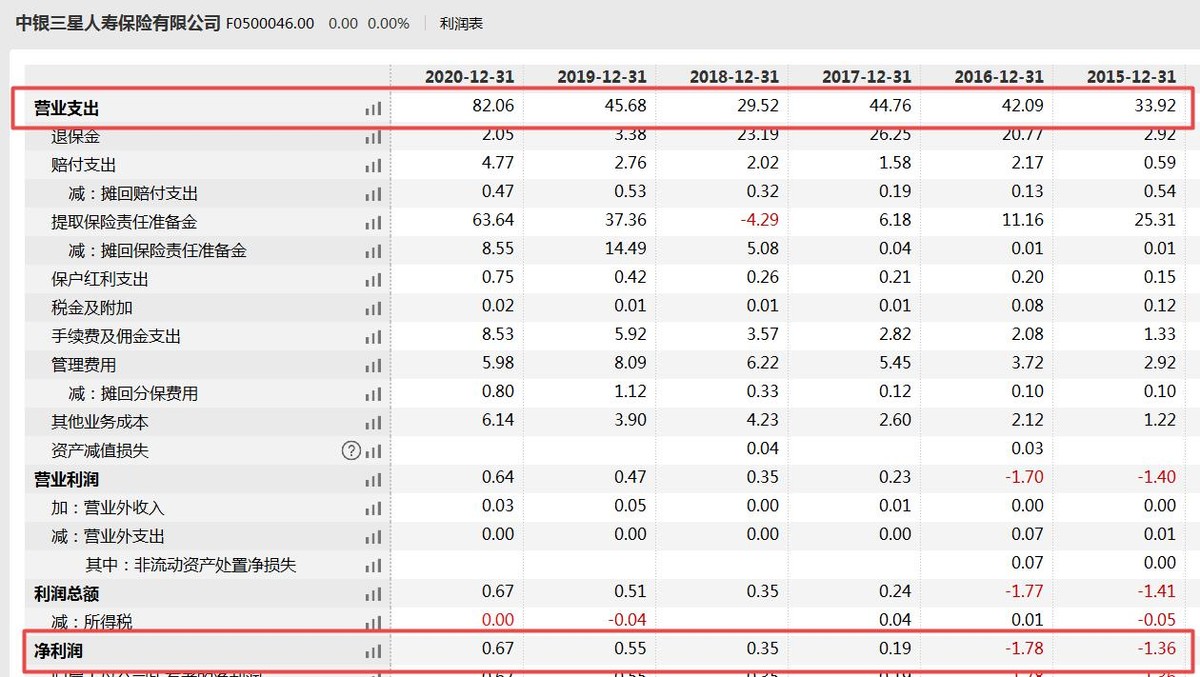Open chart icon for 赔付支出 row
Image resolution: width=1200 pixels, height=677 pixels.
tap(373, 165)
